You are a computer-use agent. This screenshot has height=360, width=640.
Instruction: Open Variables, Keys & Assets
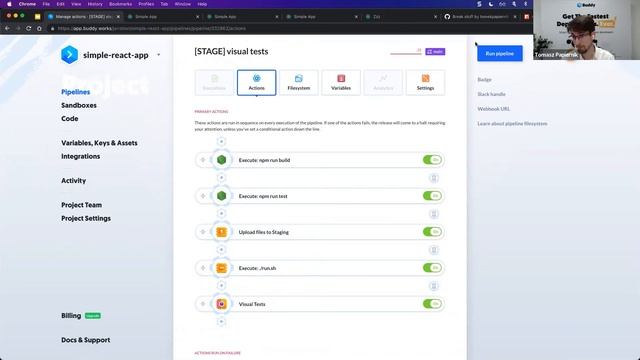point(99,143)
